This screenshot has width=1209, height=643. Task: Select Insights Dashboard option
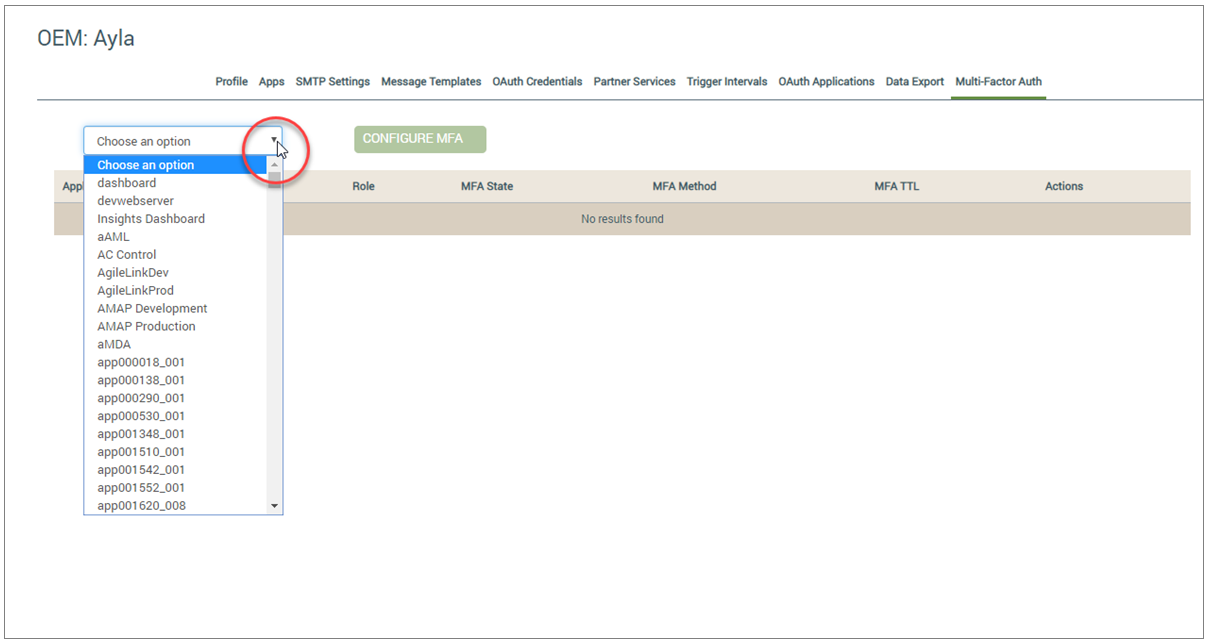tap(175, 219)
